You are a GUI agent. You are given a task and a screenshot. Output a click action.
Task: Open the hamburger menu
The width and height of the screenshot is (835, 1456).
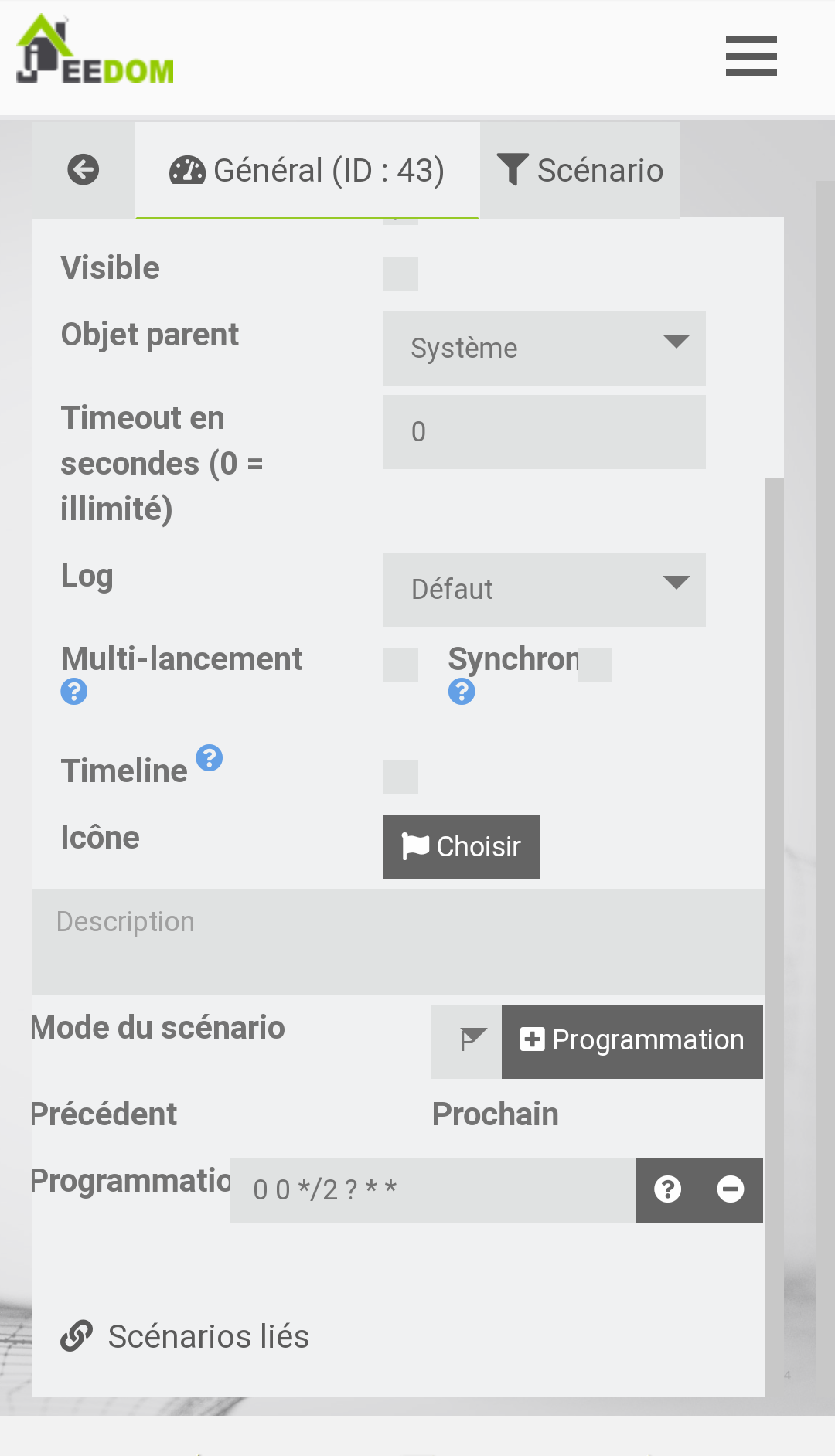pos(751,56)
